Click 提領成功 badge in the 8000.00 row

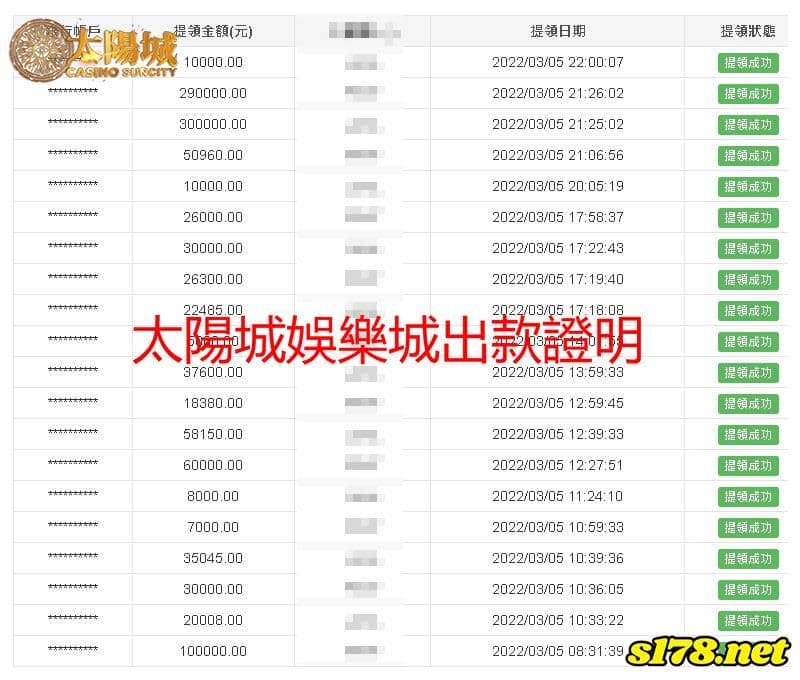tap(748, 497)
